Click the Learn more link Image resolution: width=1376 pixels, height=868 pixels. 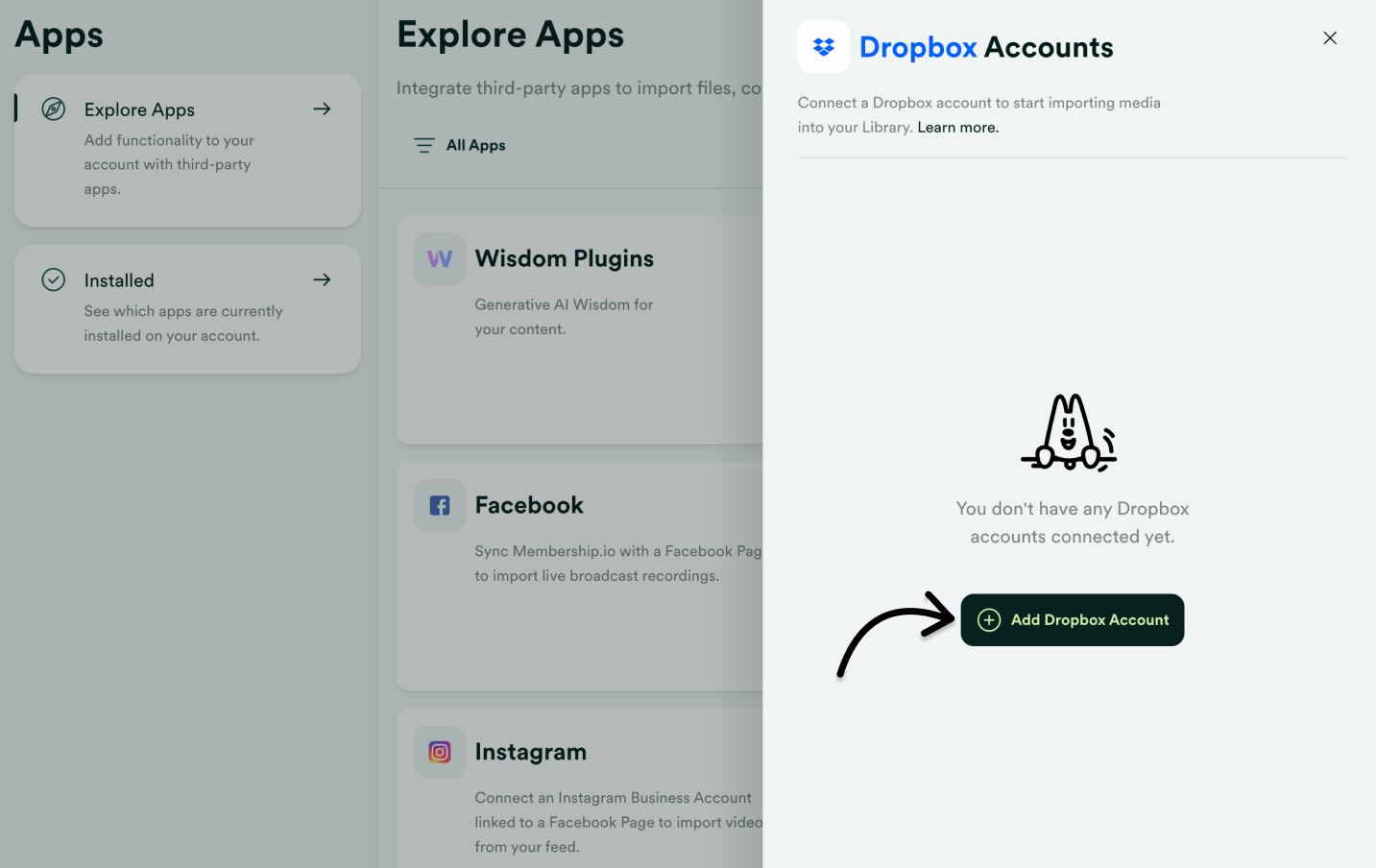956,127
